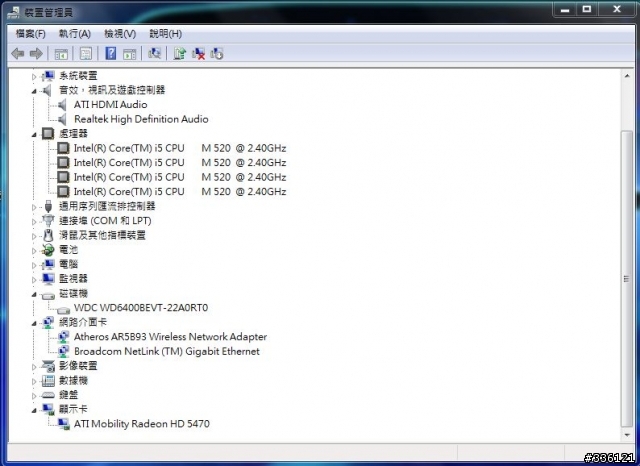Click the scrollbar down arrow
640x466 pixels.
point(627,435)
